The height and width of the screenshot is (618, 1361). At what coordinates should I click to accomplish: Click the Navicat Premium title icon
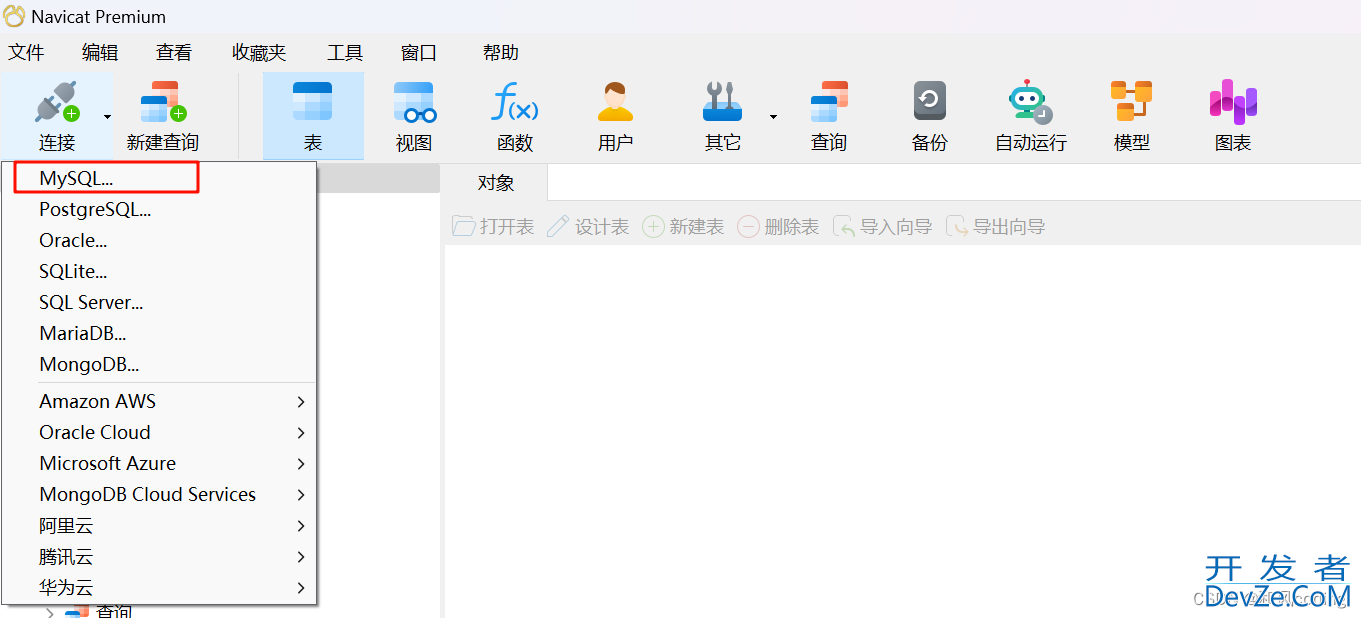click(x=15, y=17)
